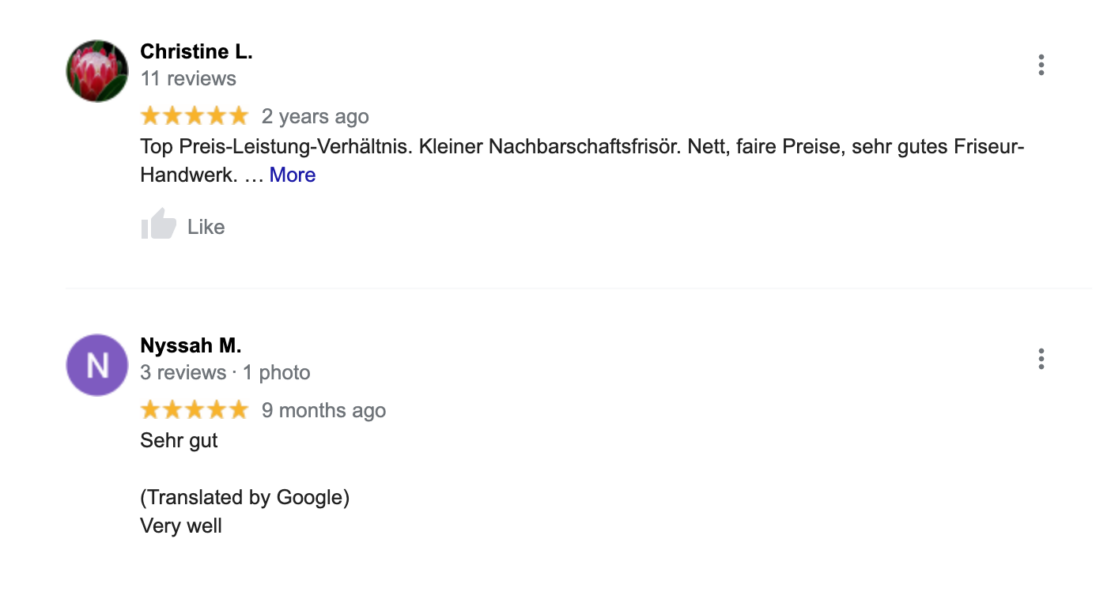Image resolution: width=1096 pixels, height=603 pixels.
Task: Click the thumbs-up Like icon
Action: 159,225
